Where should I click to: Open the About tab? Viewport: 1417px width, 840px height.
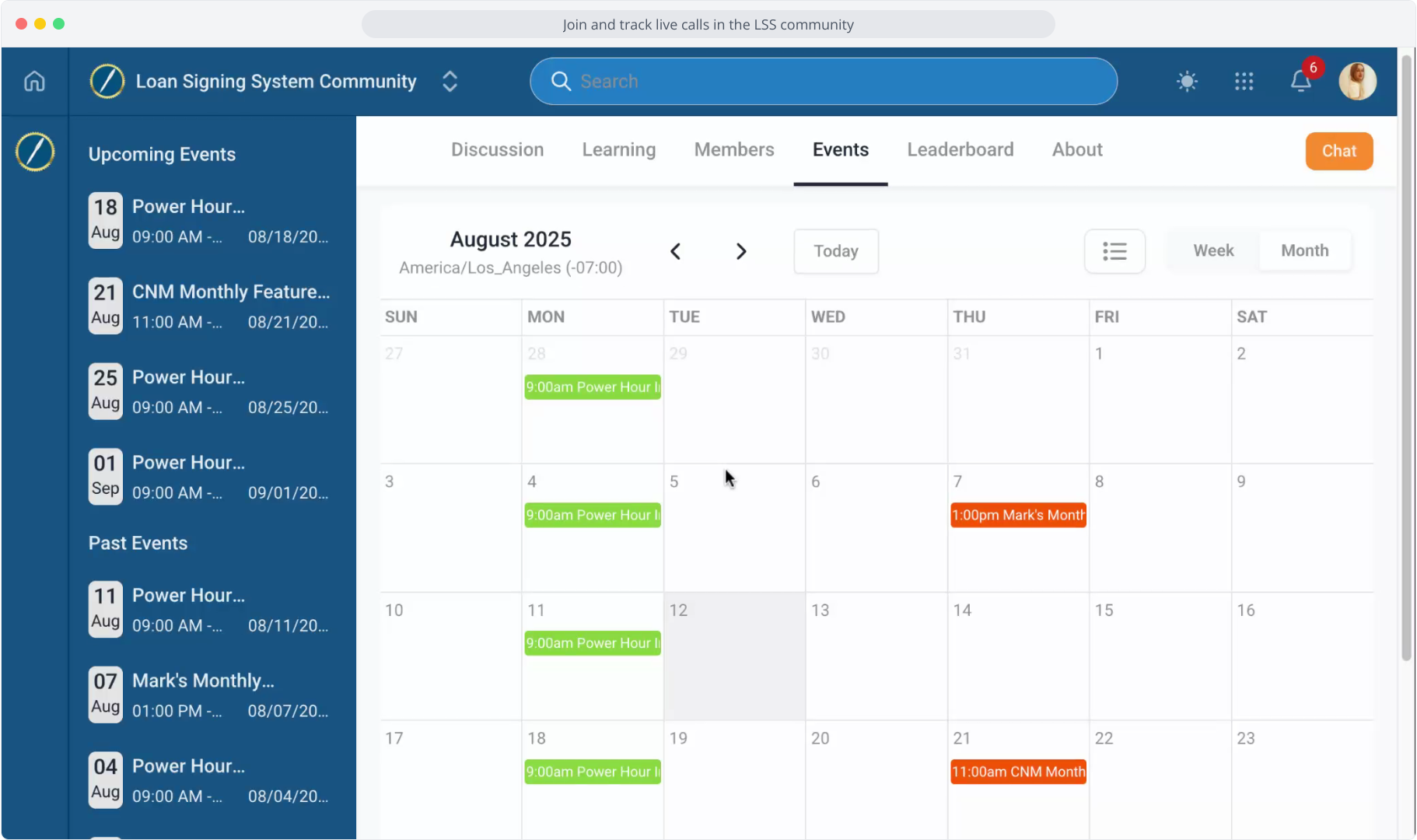pyautogui.click(x=1077, y=149)
